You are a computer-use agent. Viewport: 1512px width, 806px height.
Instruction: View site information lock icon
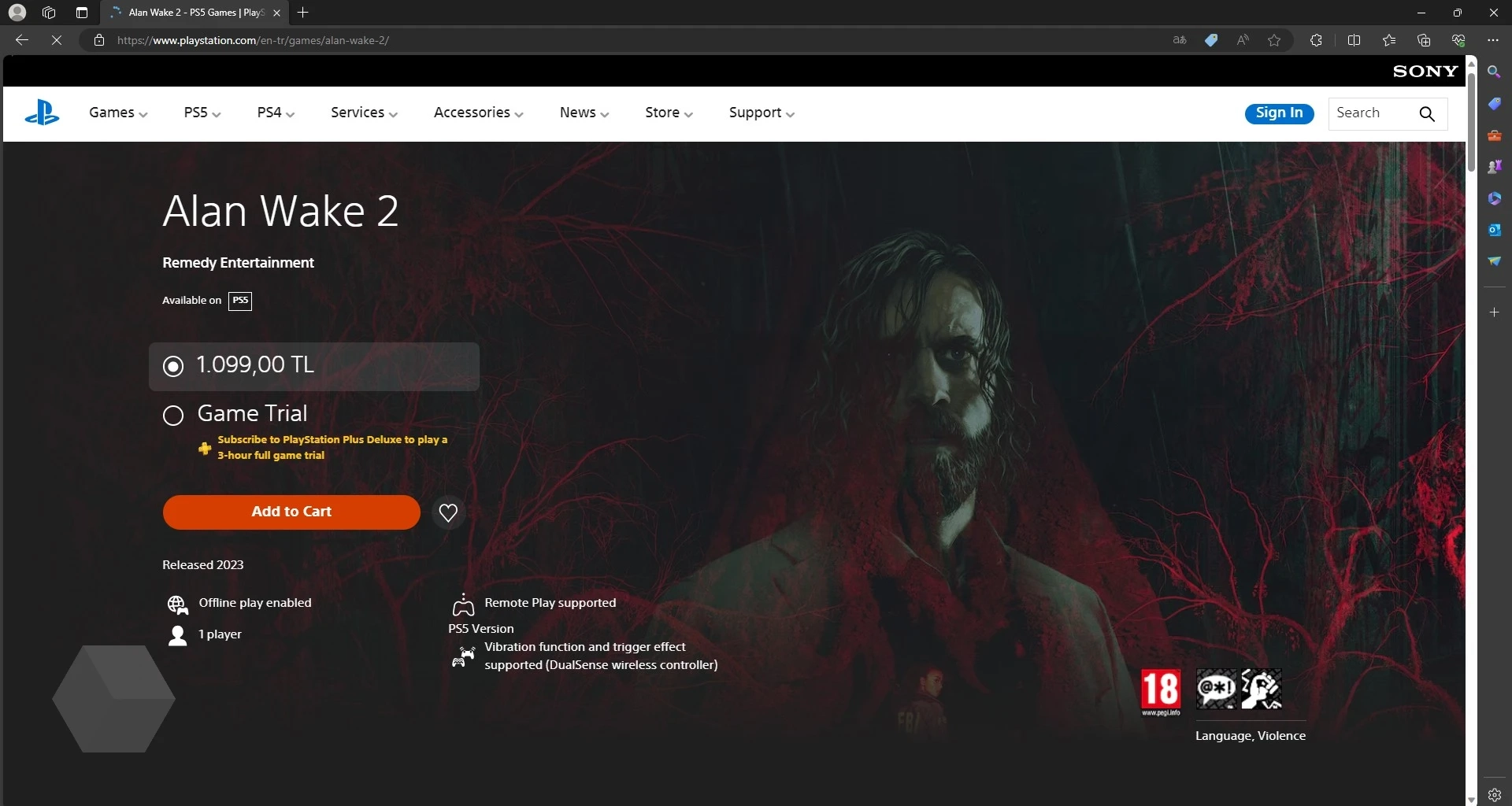point(99,40)
